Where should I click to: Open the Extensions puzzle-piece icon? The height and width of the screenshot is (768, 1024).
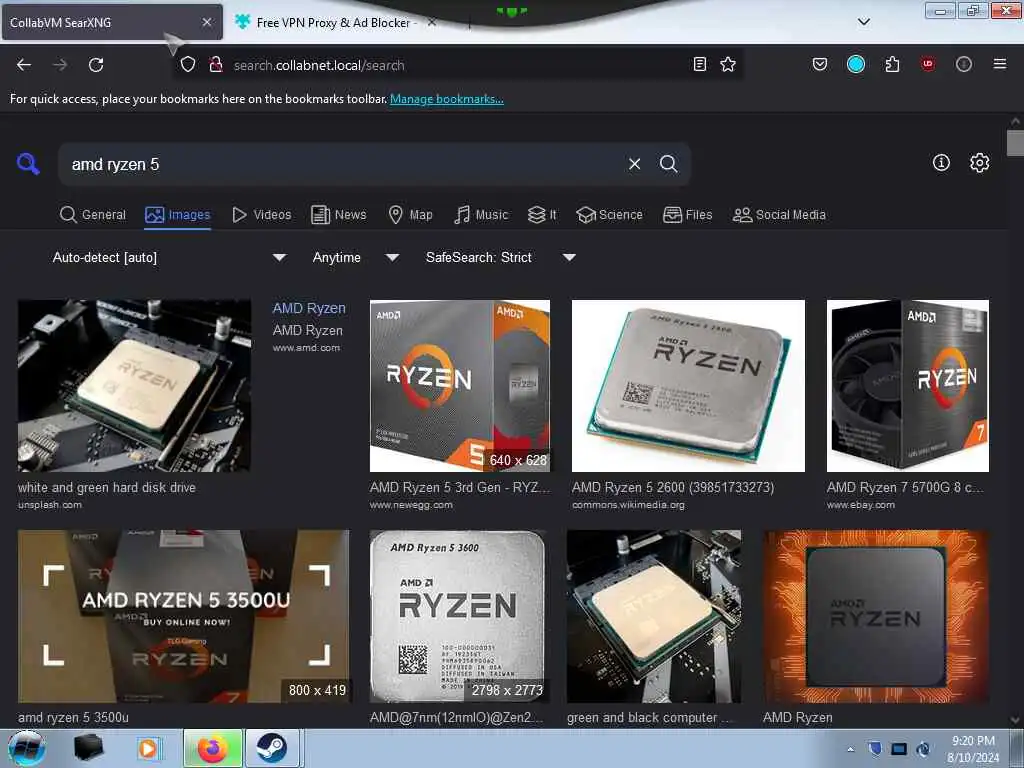point(892,64)
